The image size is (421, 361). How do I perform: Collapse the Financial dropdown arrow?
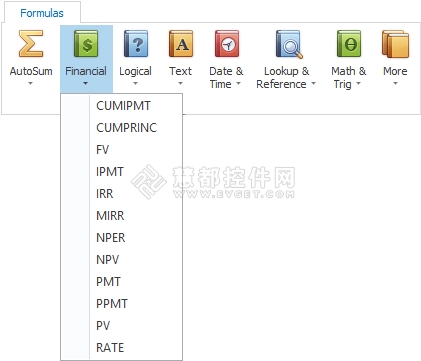pos(85,83)
